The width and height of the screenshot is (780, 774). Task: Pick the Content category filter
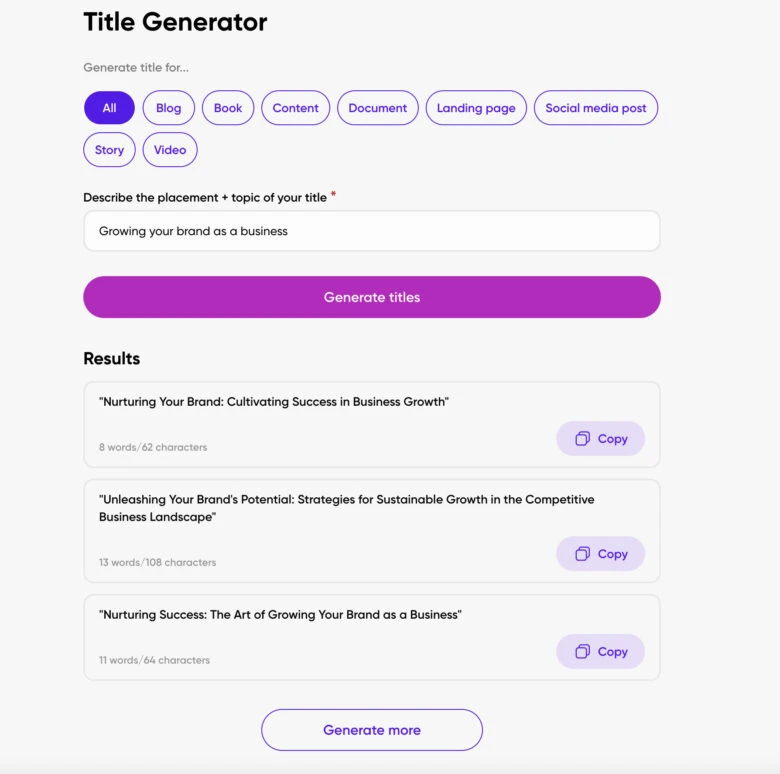(x=295, y=108)
